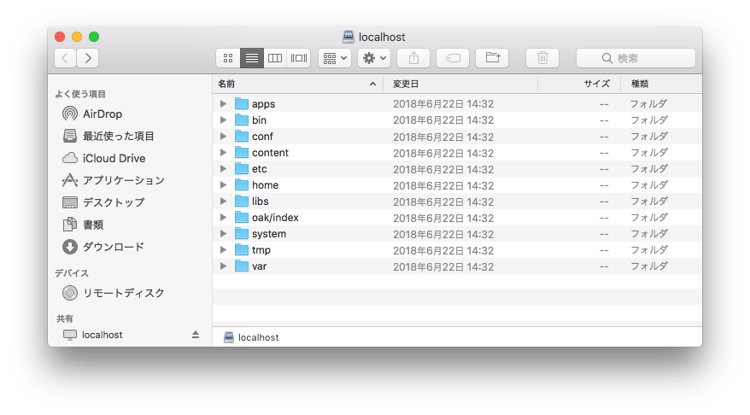Viewport: 750px width, 415px height.
Task: Switch to icon view mode
Action: point(228,58)
